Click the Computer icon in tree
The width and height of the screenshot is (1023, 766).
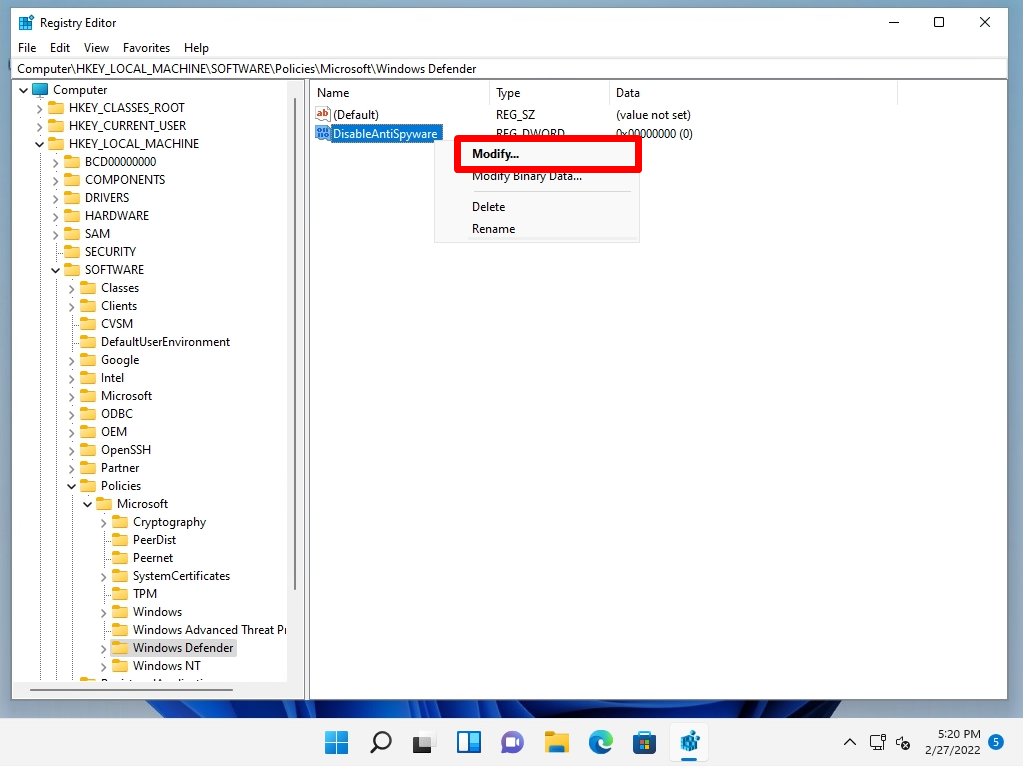pyautogui.click(x=40, y=89)
